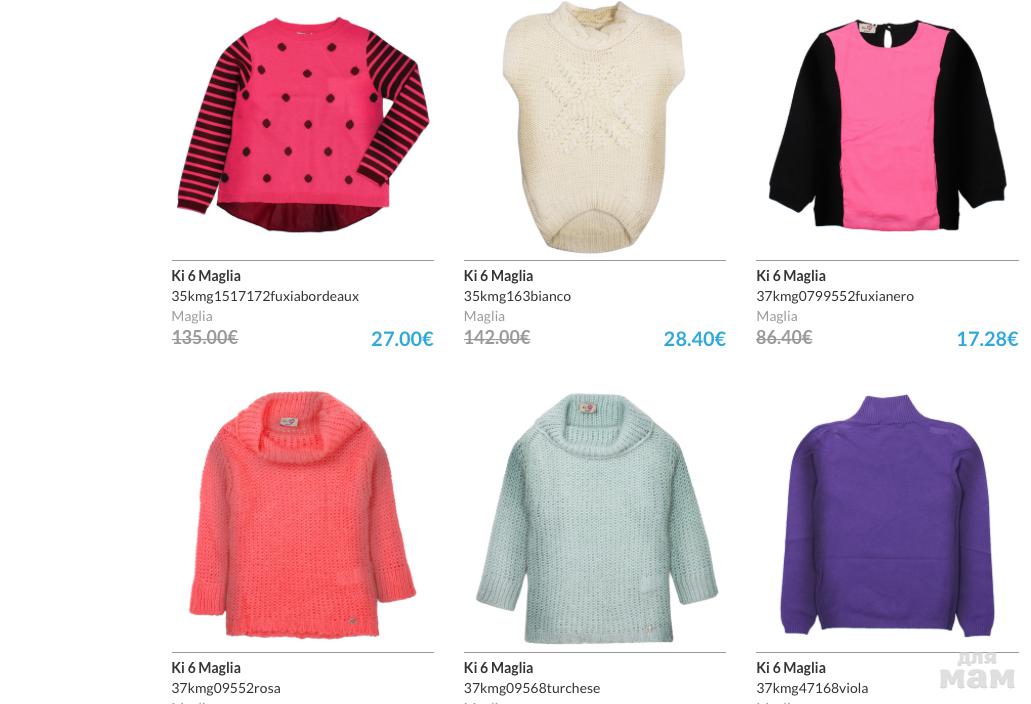
Task: Click the first product's Ki 6 Maglia title
Action: click(x=206, y=275)
